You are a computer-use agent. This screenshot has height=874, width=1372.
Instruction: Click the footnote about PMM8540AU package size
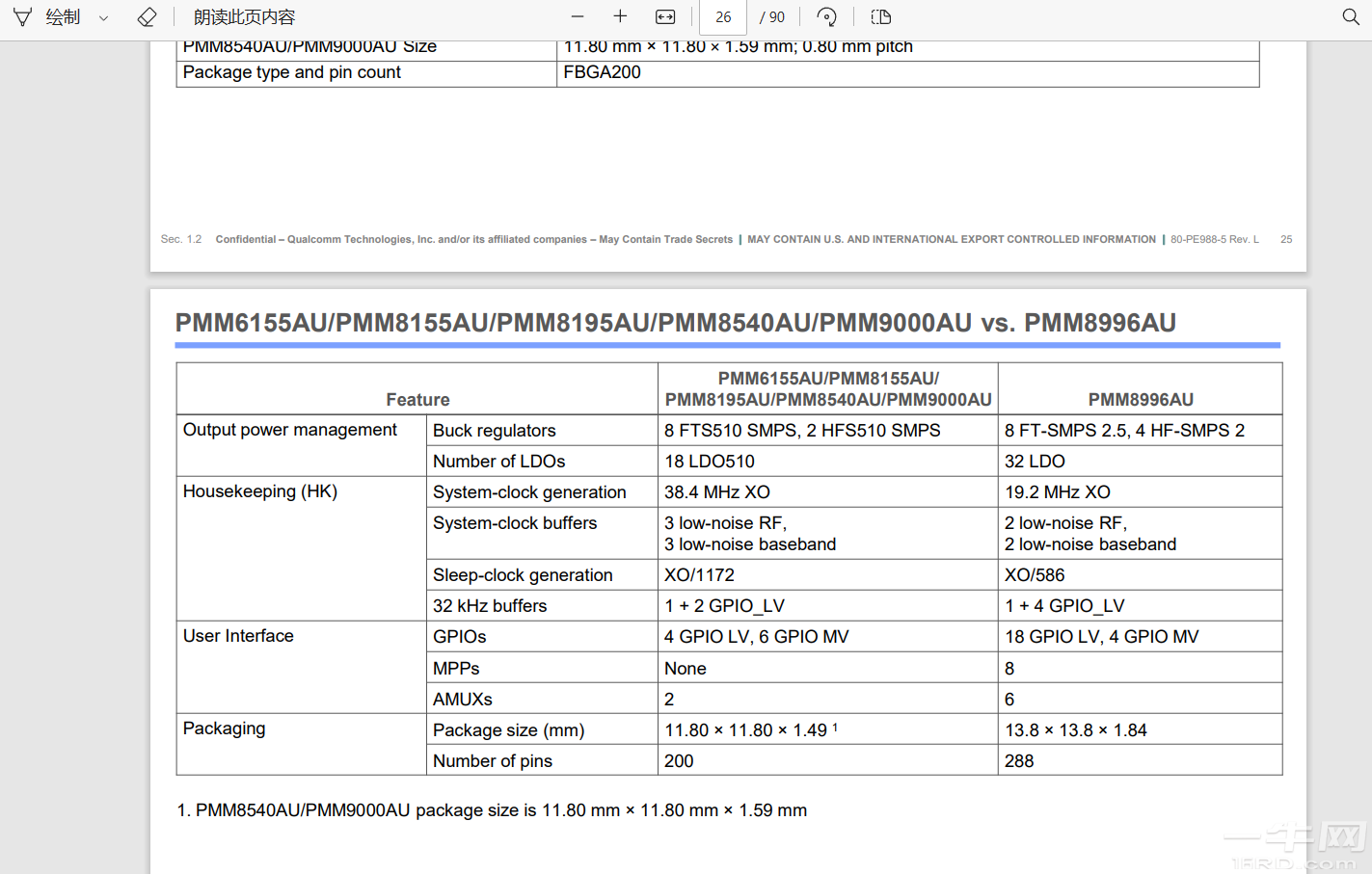pyautogui.click(x=492, y=810)
